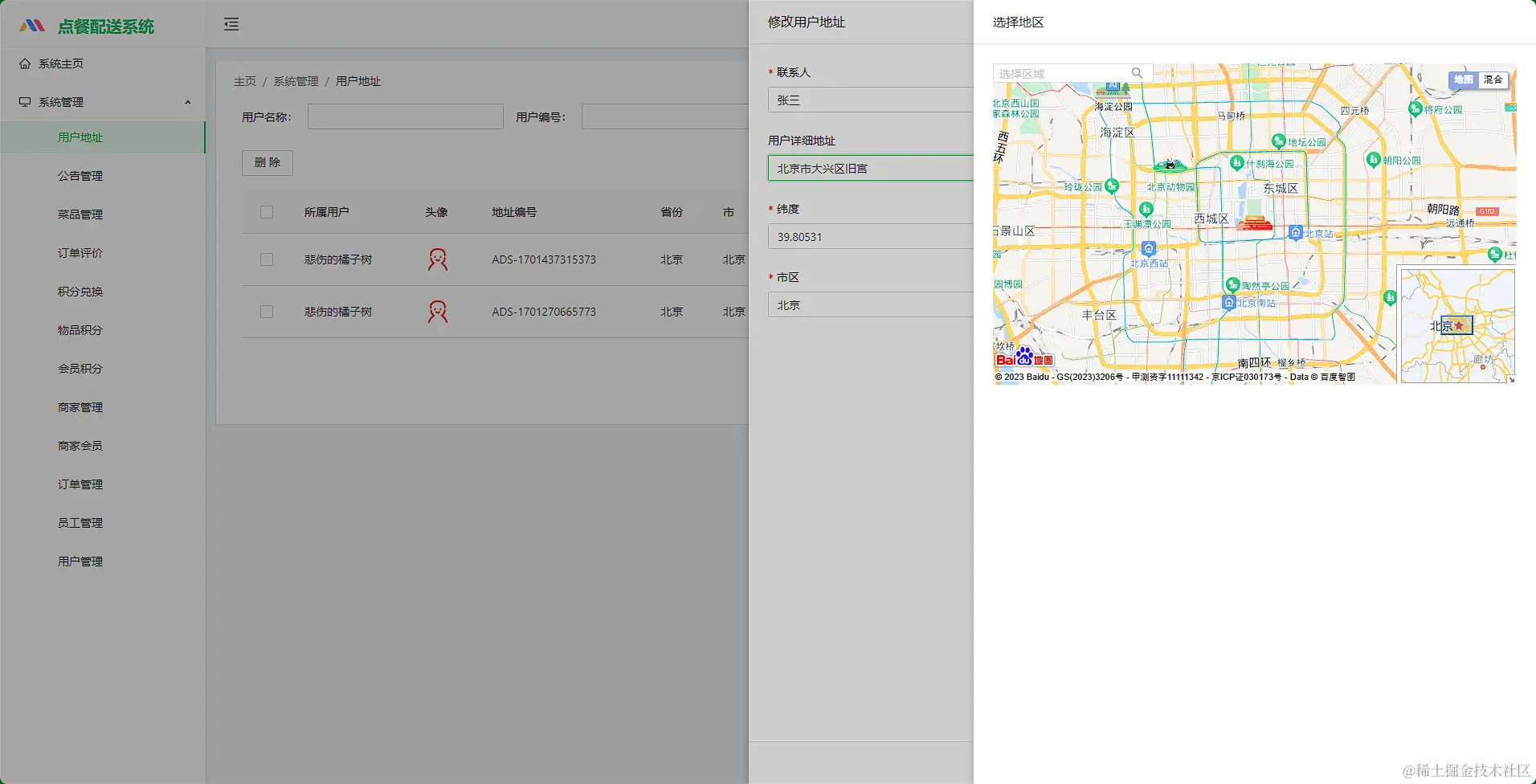The height and width of the screenshot is (784, 1536).
Task: Click the Beijing Zoo panda icon
Action: (1170, 165)
